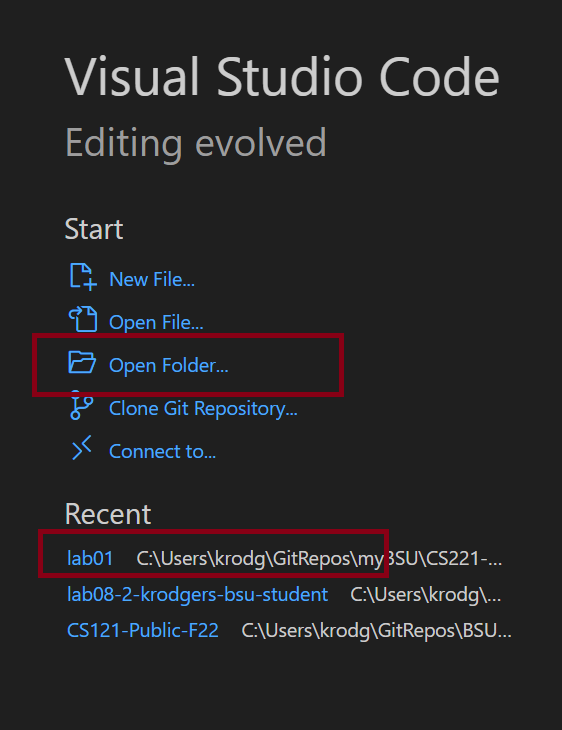
Task: Click the path beside CS121-Public-F22
Action: tap(376, 630)
